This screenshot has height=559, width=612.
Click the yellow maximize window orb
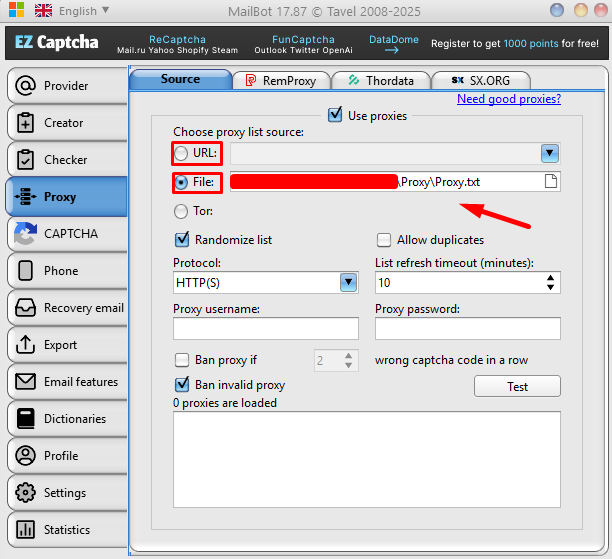point(580,10)
